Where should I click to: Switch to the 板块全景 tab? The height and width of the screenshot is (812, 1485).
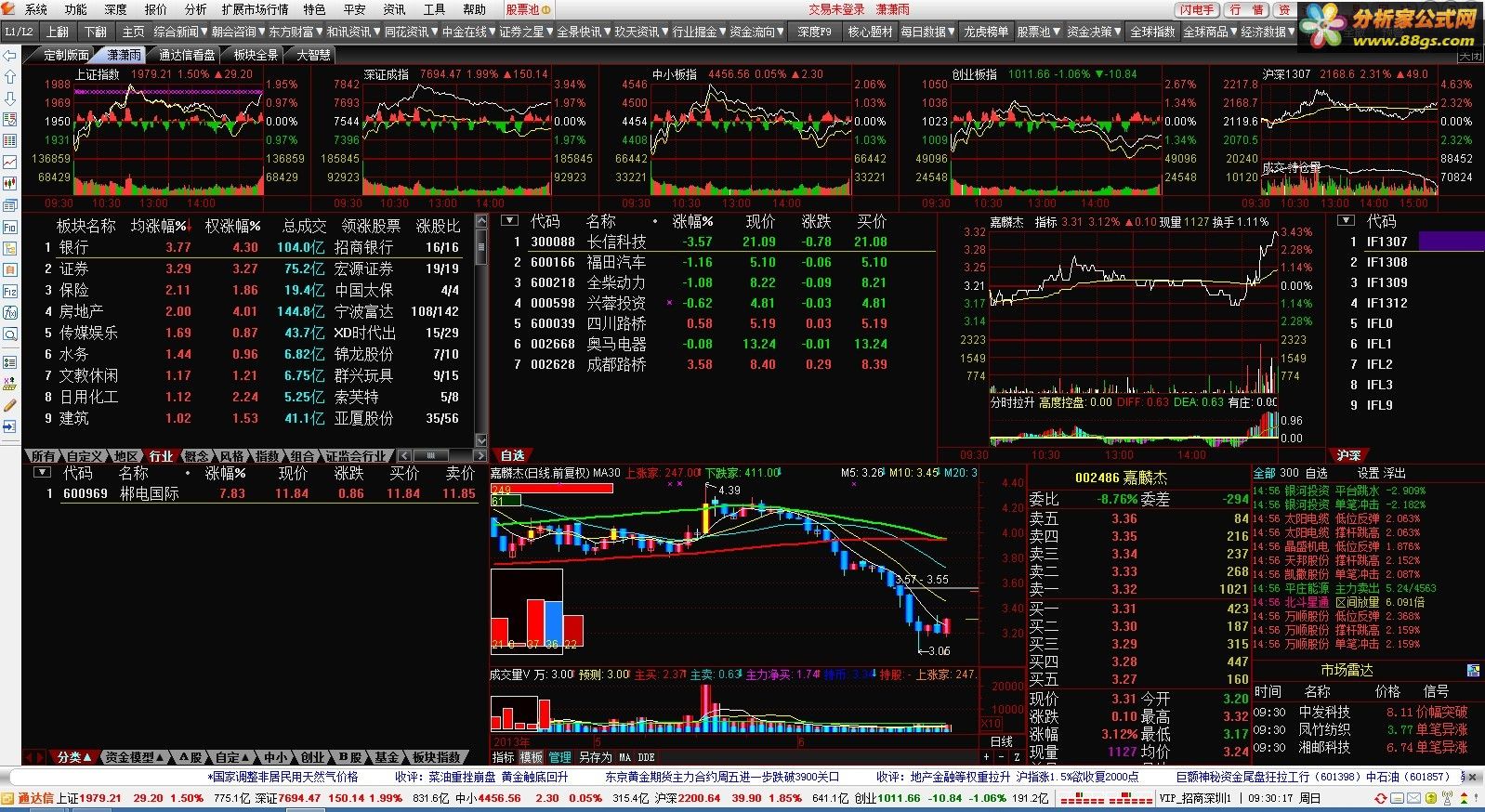[x=255, y=55]
